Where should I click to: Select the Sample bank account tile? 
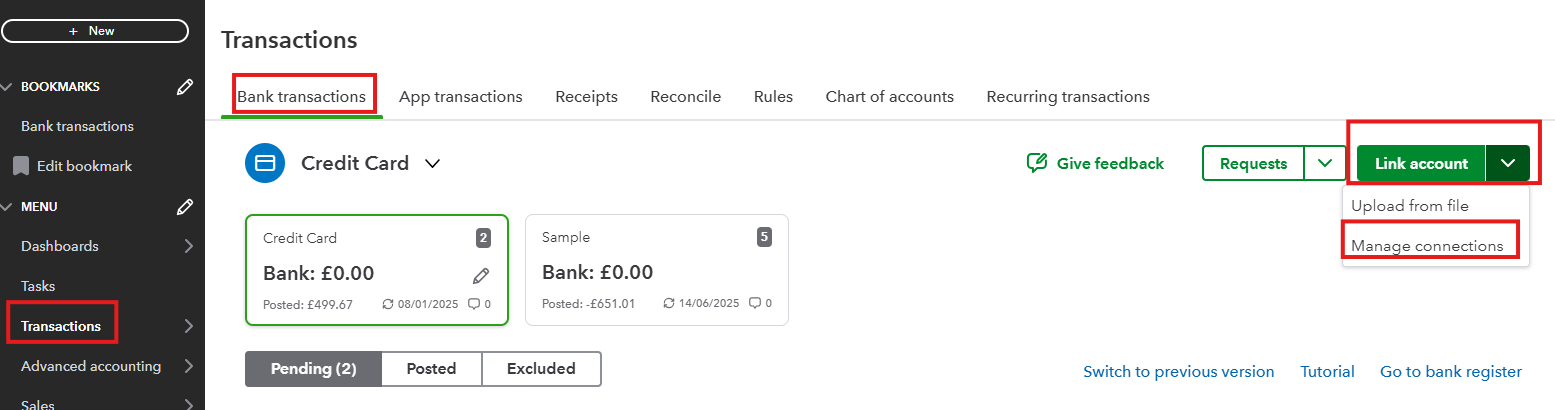pyautogui.click(x=656, y=270)
